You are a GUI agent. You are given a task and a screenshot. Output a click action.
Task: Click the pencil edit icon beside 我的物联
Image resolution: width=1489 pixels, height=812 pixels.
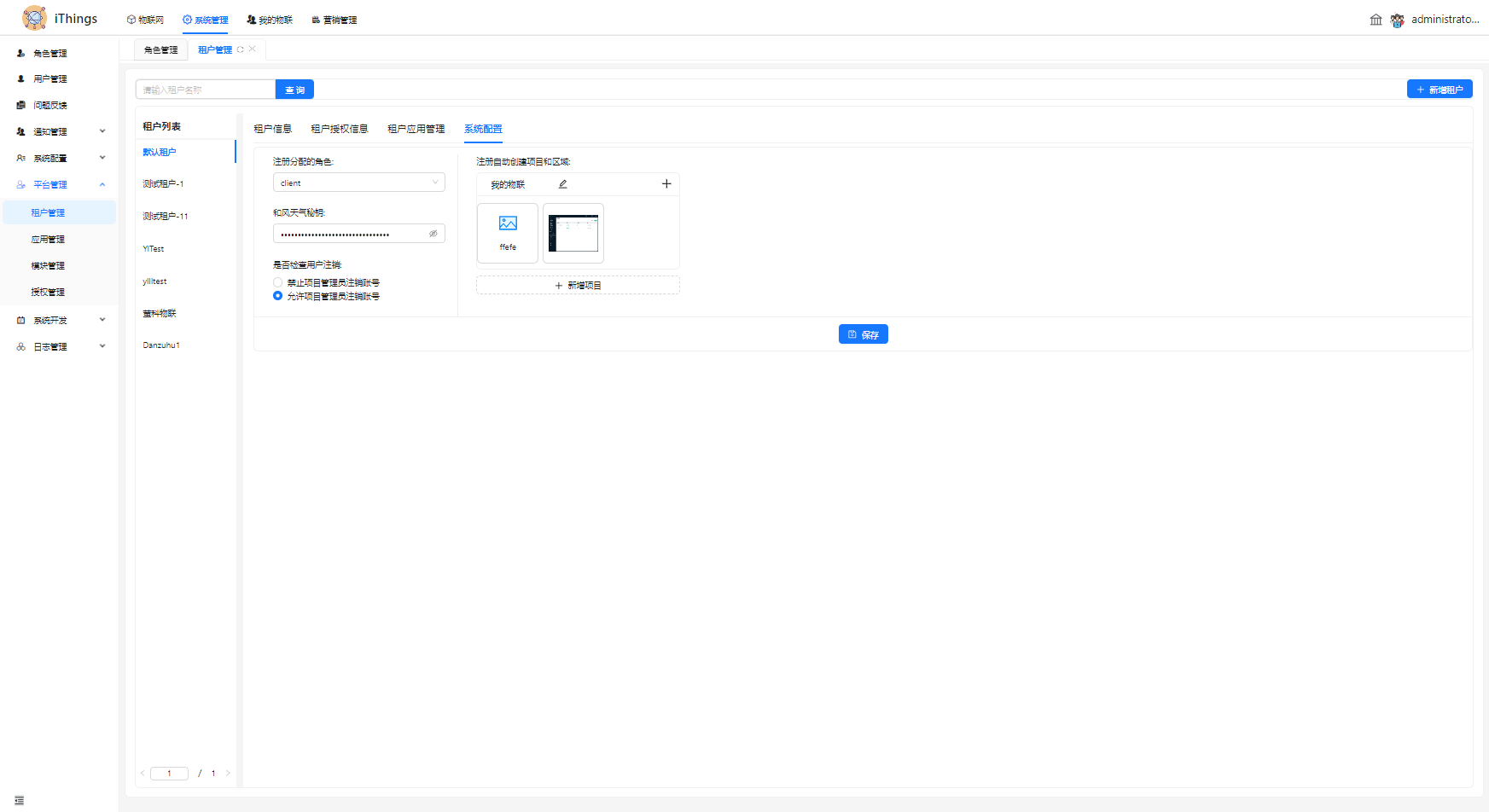coord(563,184)
